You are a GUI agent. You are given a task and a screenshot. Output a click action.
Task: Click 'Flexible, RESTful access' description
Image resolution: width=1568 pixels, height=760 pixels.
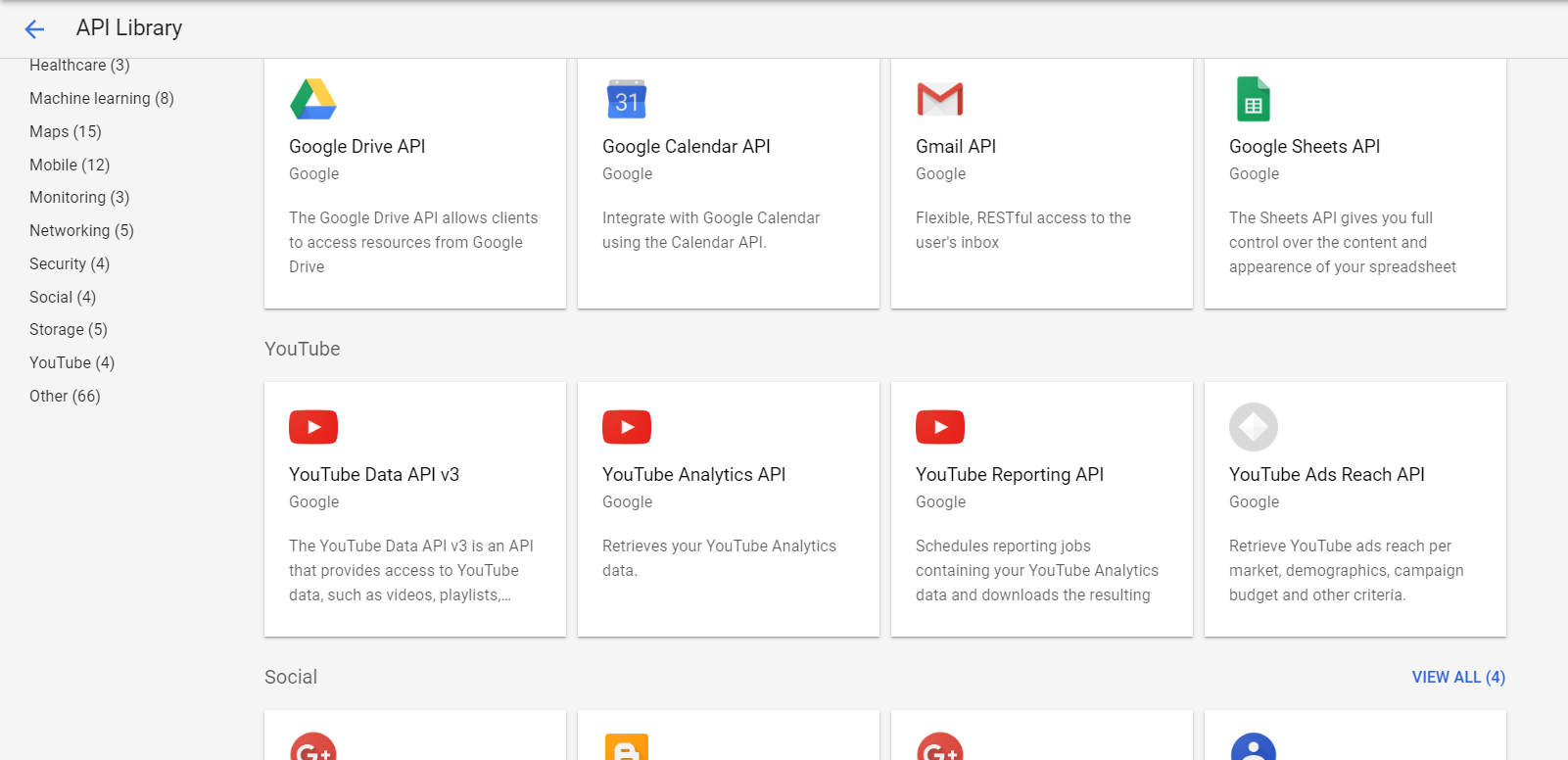[x=1022, y=230]
